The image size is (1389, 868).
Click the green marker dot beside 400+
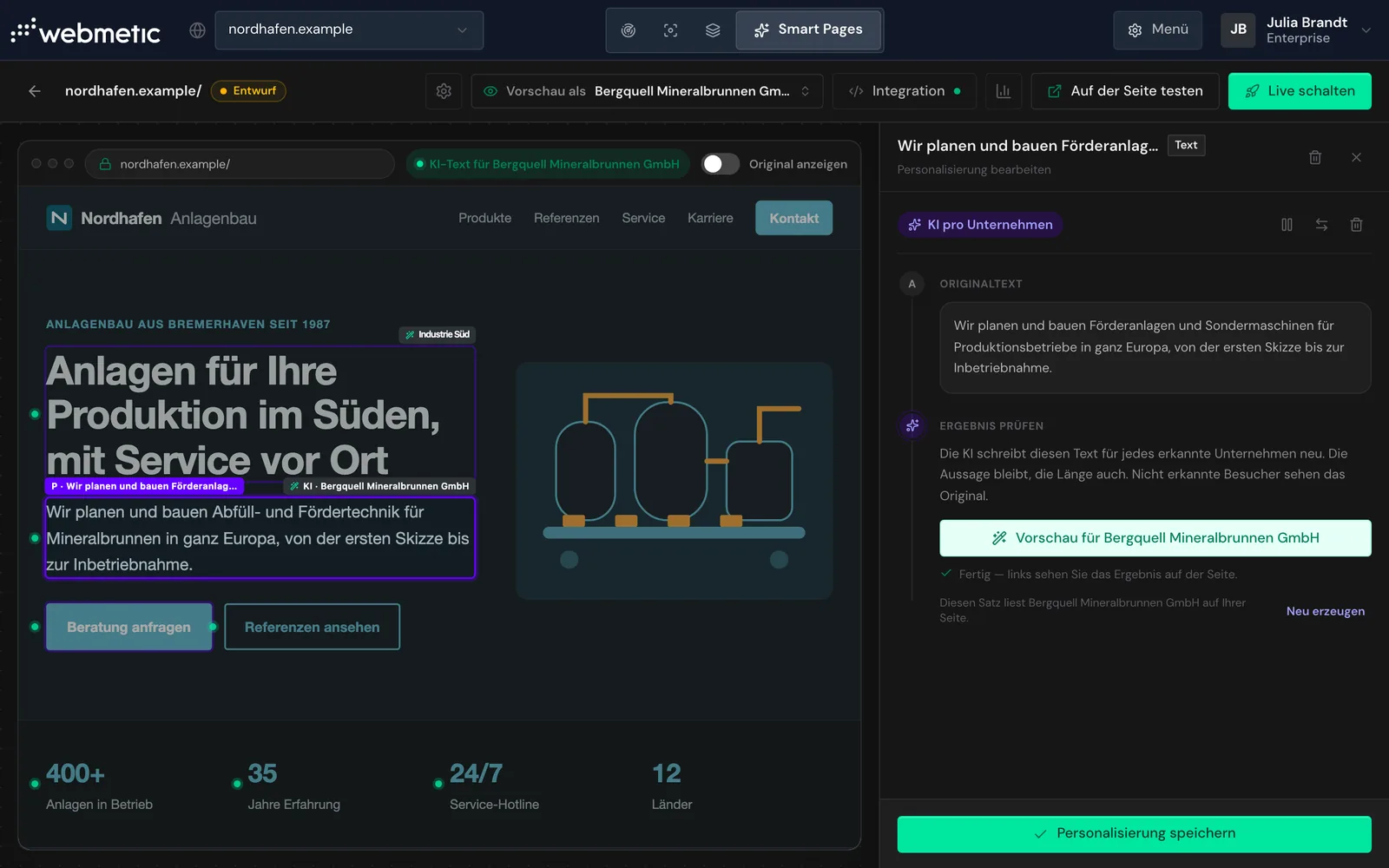tap(35, 784)
